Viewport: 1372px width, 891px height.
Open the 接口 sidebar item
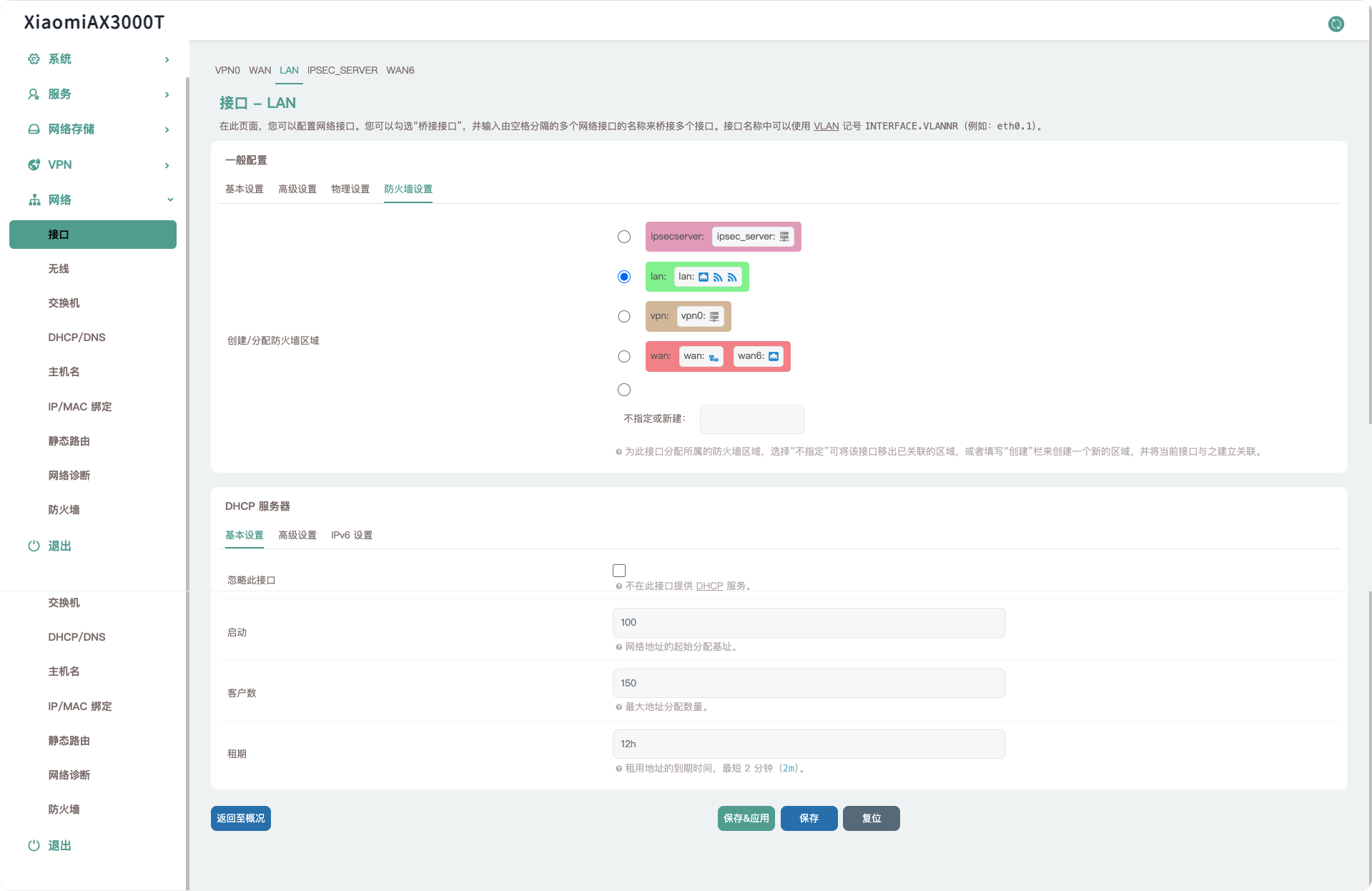pyautogui.click(x=93, y=235)
